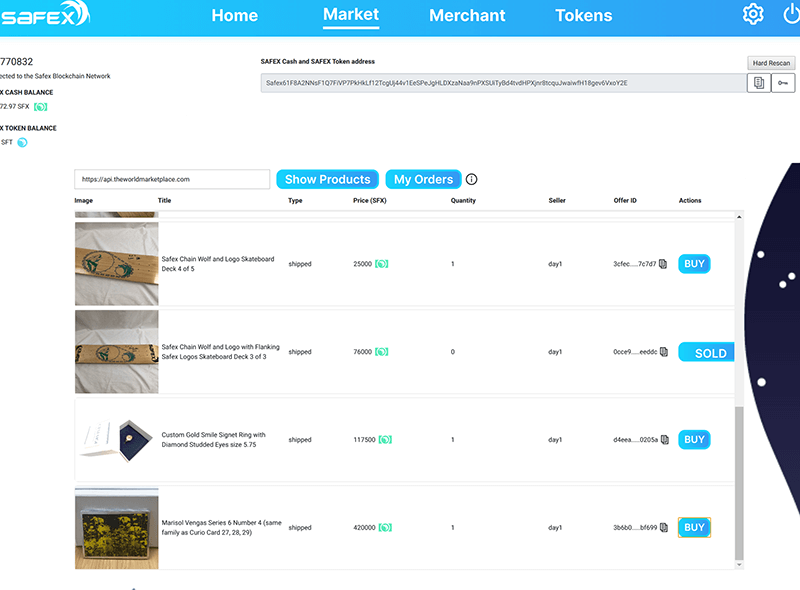Click the Safex logo
The height and width of the screenshot is (590, 800).
click(45, 14)
